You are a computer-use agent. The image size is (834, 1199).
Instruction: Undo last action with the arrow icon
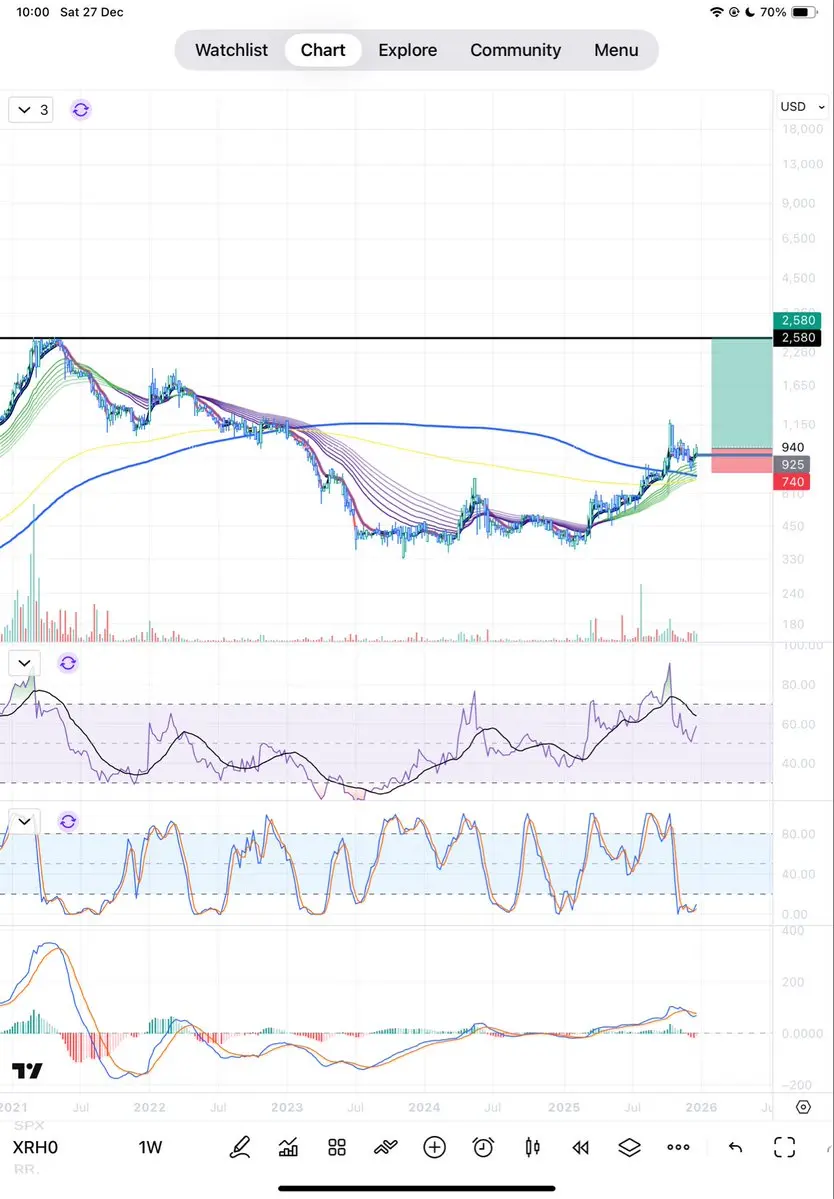tap(735, 1147)
